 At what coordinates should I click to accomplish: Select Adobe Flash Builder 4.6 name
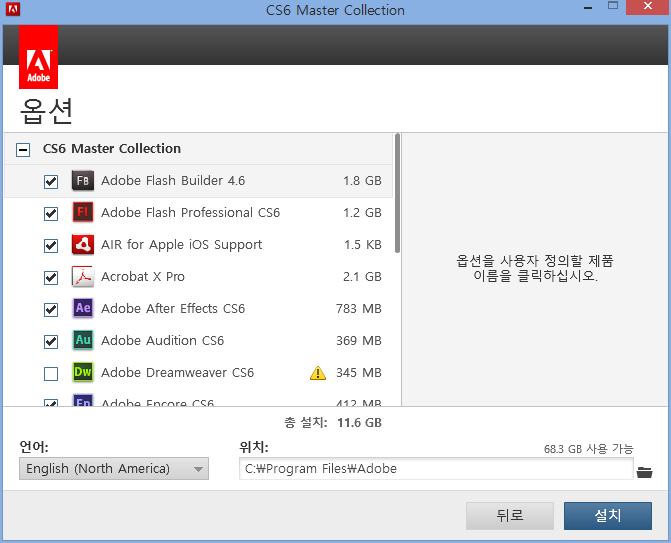173,181
